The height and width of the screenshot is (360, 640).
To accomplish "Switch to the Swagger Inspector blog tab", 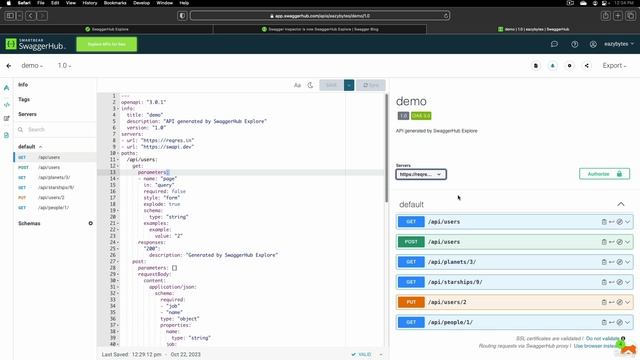I will (320, 29).
